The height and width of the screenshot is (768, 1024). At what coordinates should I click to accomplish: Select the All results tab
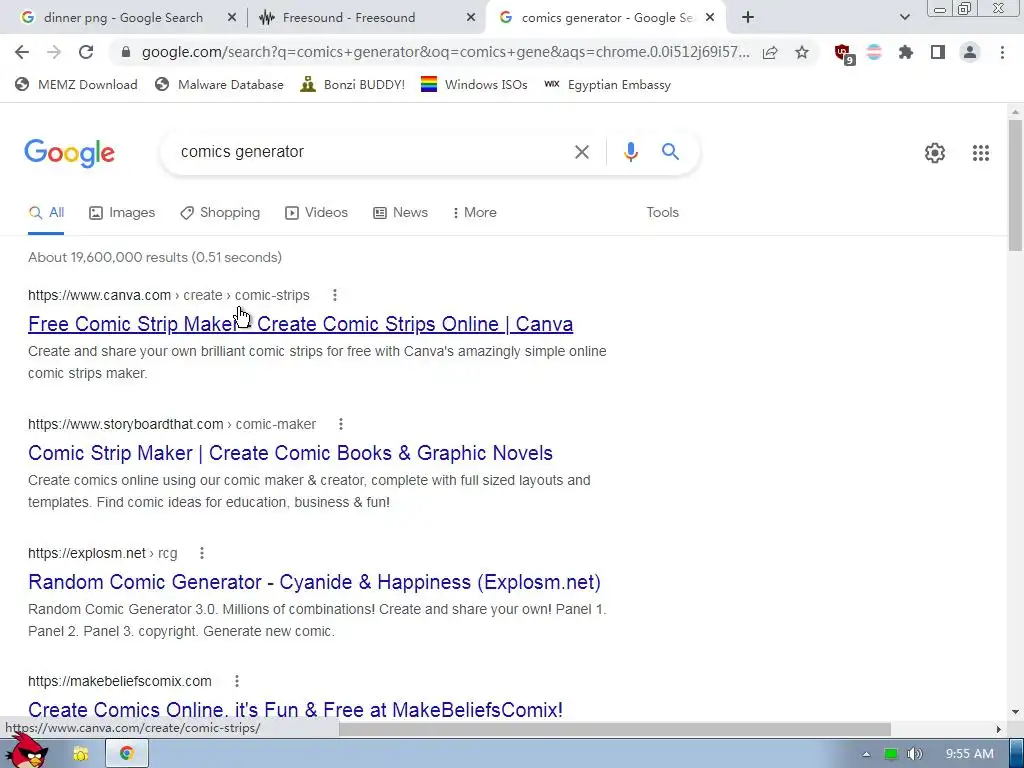(46, 212)
